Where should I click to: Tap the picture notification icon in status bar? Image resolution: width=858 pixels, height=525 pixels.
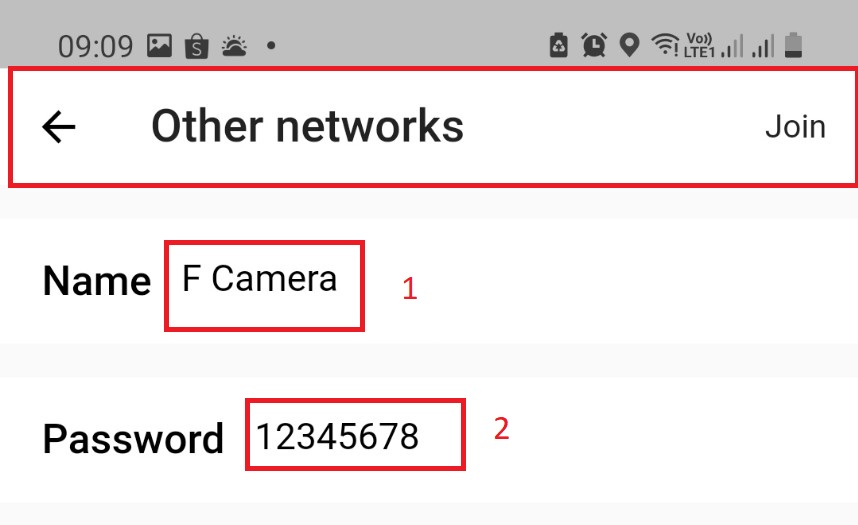click(x=159, y=45)
